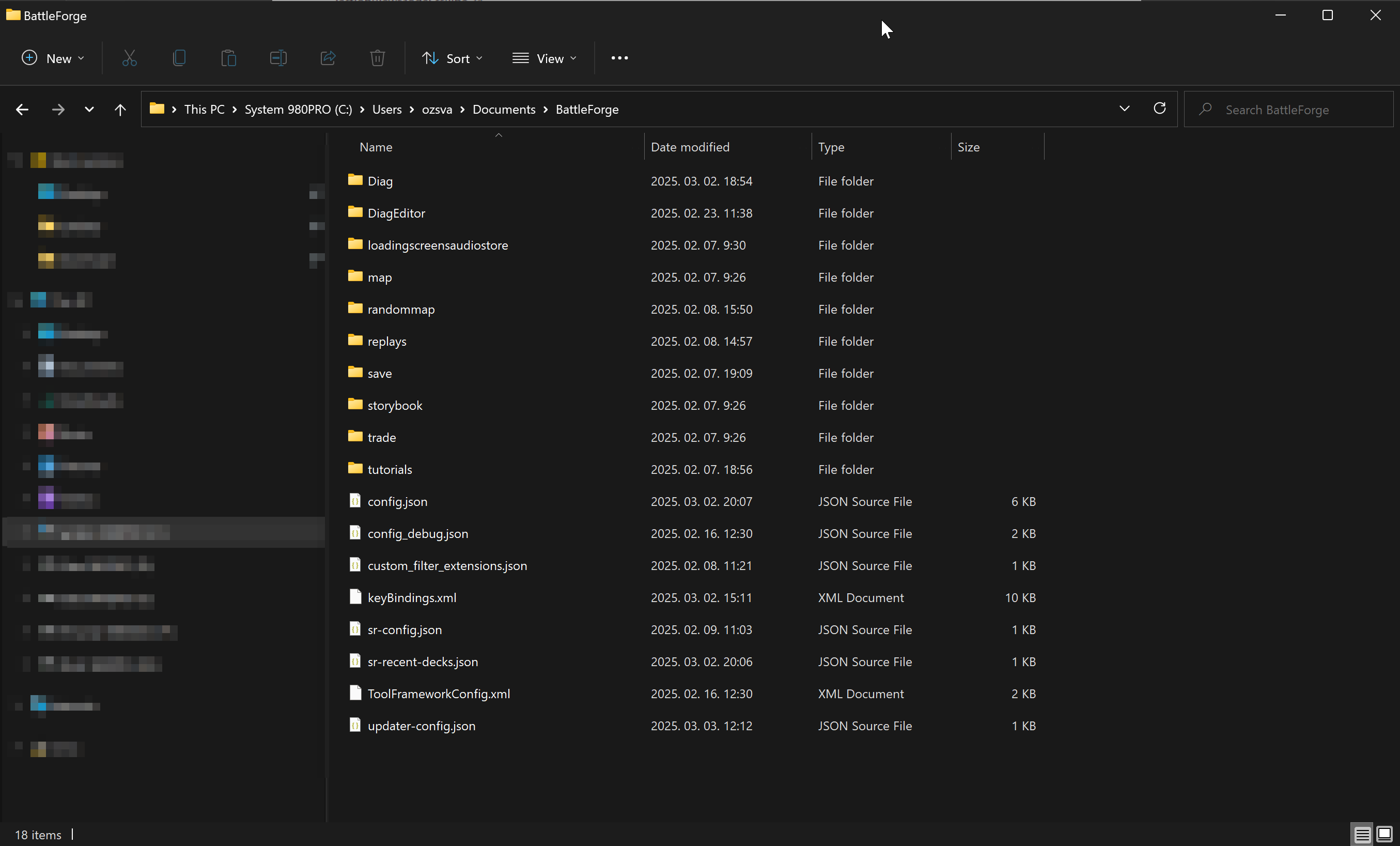Expand chevron after Users breadcrumb
This screenshot has height=846, width=1400.
pyautogui.click(x=412, y=109)
